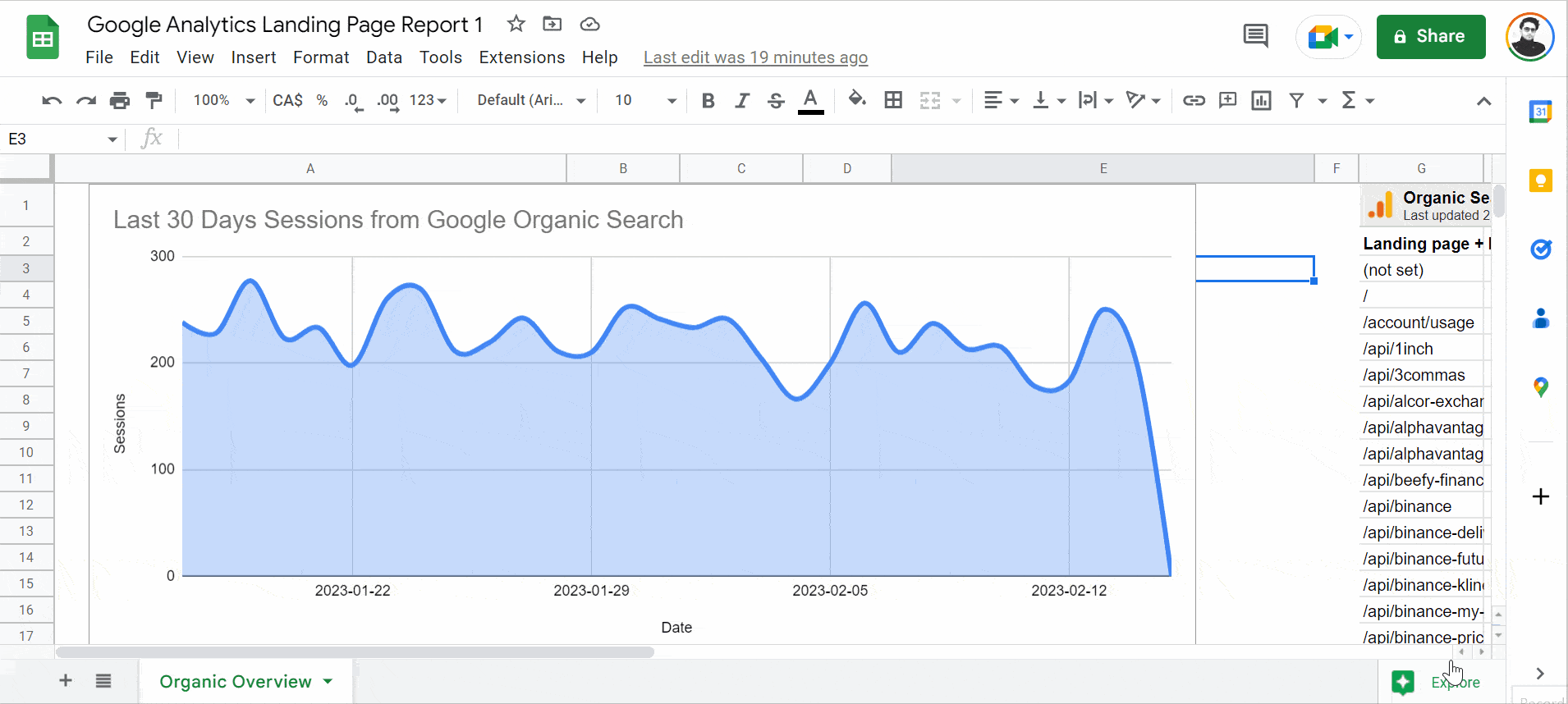Open the Edit menu
Image resolution: width=1568 pixels, height=704 pixels.
point(144,57)
